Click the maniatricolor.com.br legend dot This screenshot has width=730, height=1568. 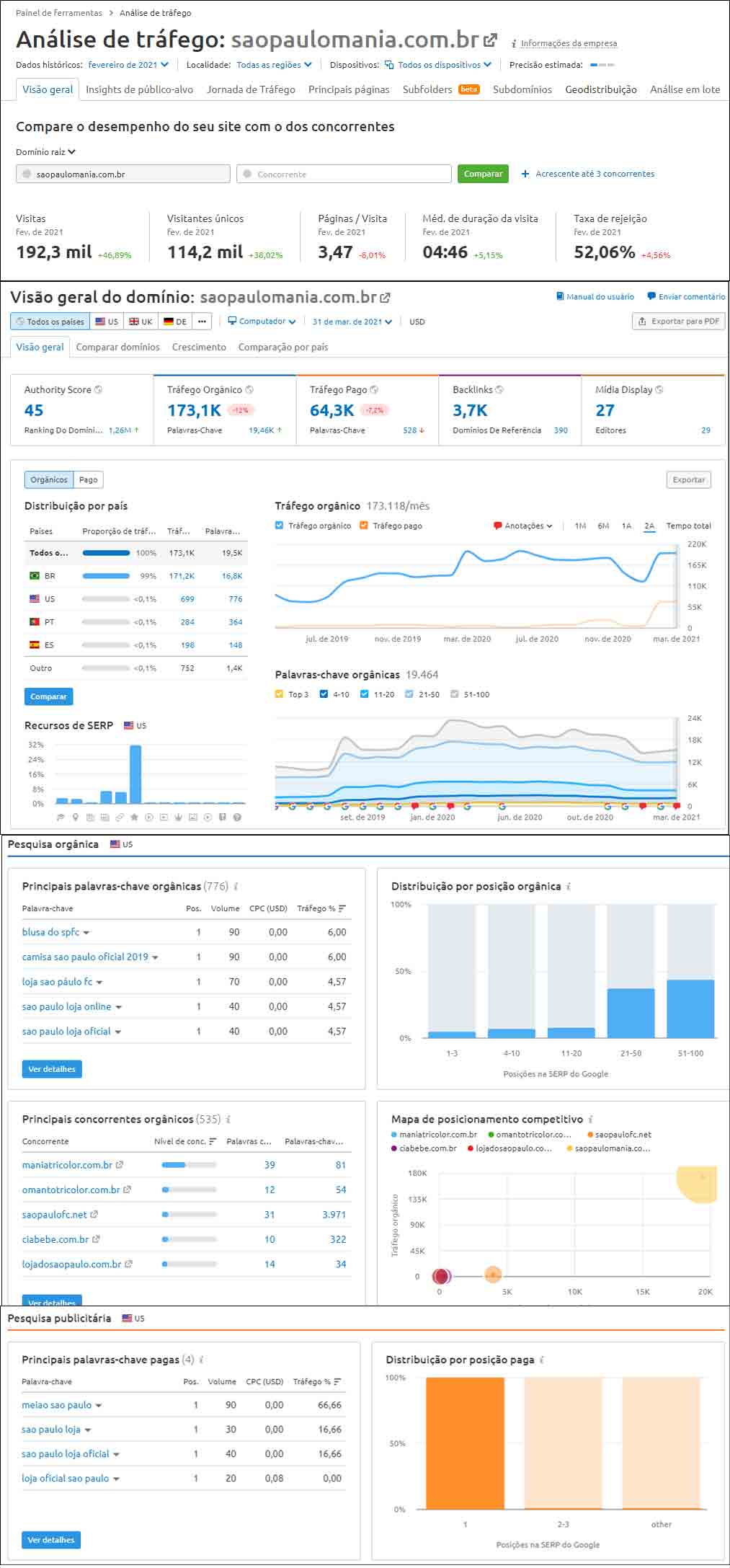(x=394, y=1135)
